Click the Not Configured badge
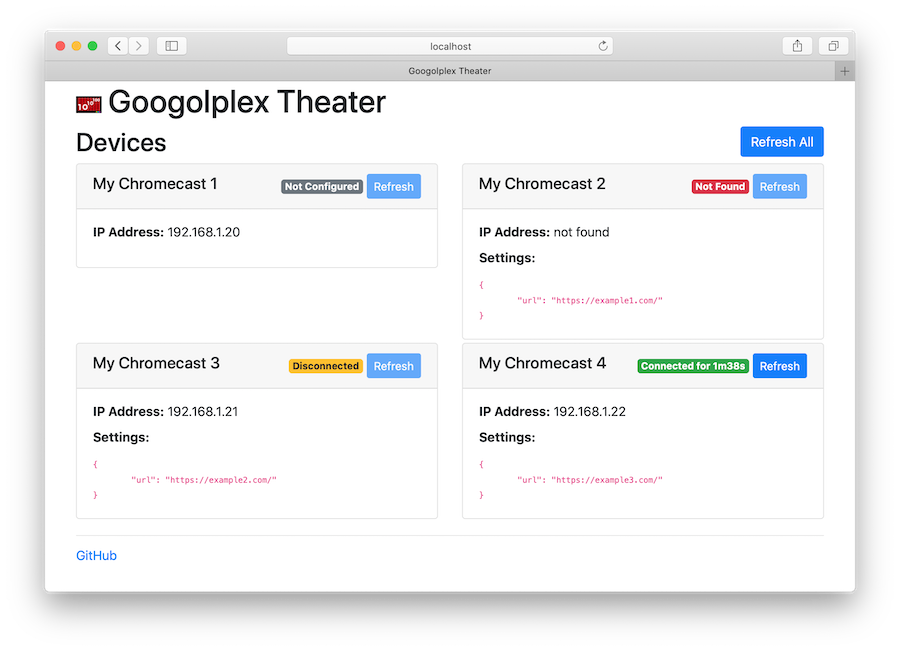The height and width of the screenshot is (651, 900). tap(322, 187)
